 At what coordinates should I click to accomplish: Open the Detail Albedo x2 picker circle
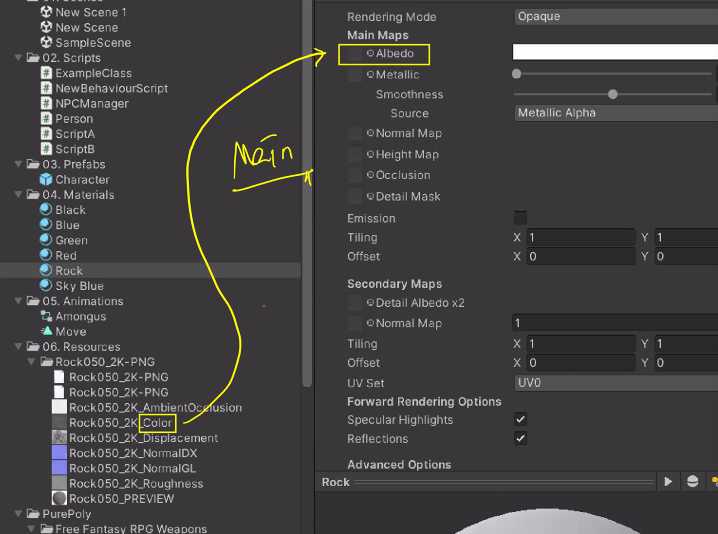tap(370, 303)
